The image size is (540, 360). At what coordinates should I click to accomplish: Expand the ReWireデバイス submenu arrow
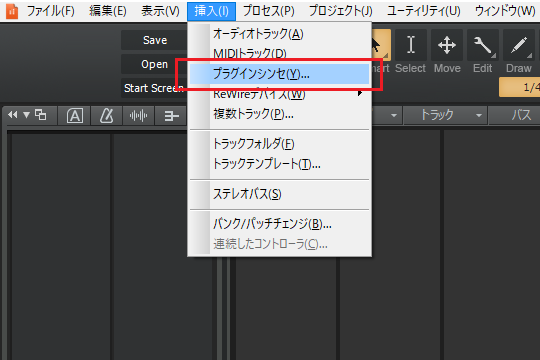click(360, 93)
